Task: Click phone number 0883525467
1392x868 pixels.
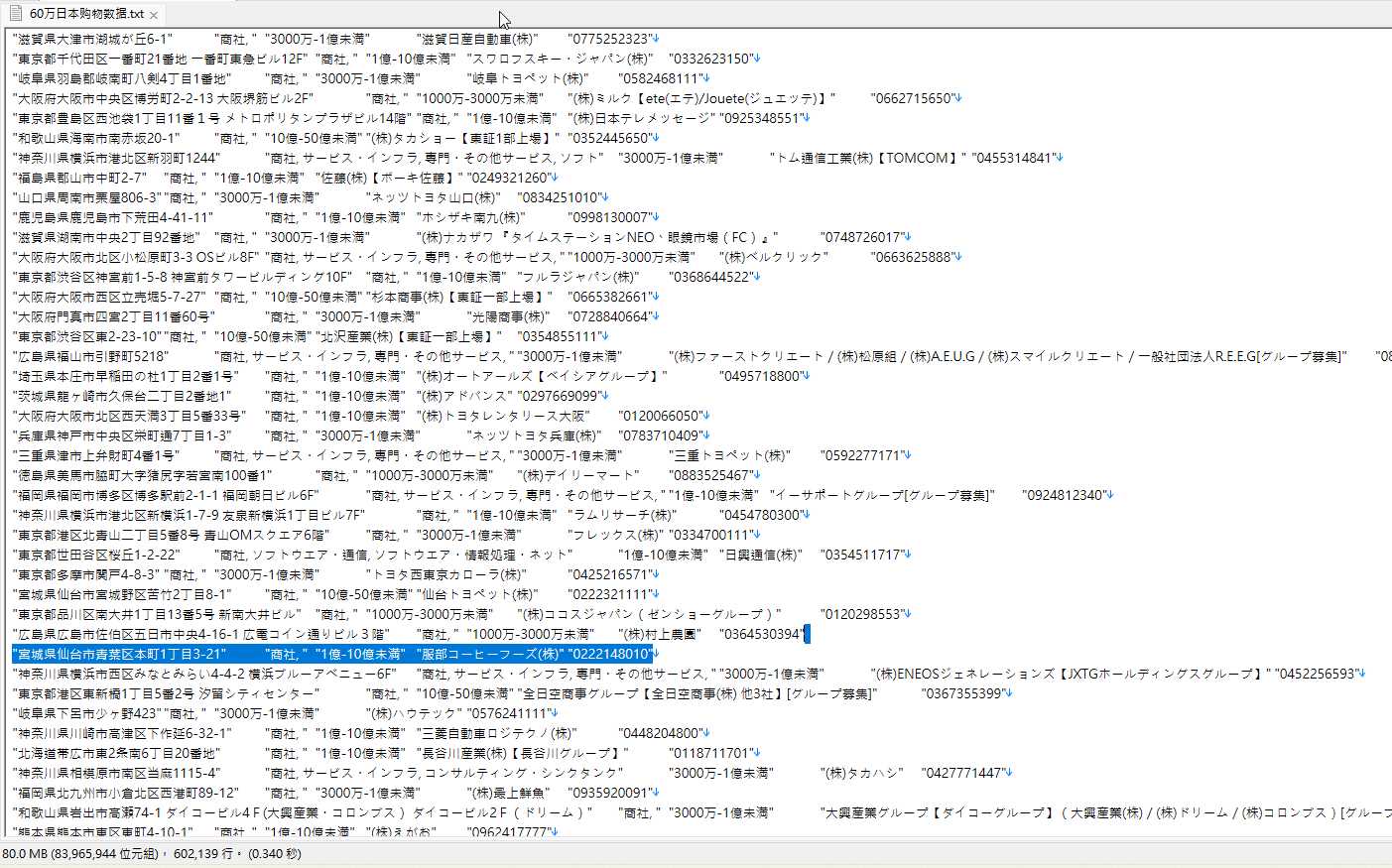Action: click(x=710, y=475)
